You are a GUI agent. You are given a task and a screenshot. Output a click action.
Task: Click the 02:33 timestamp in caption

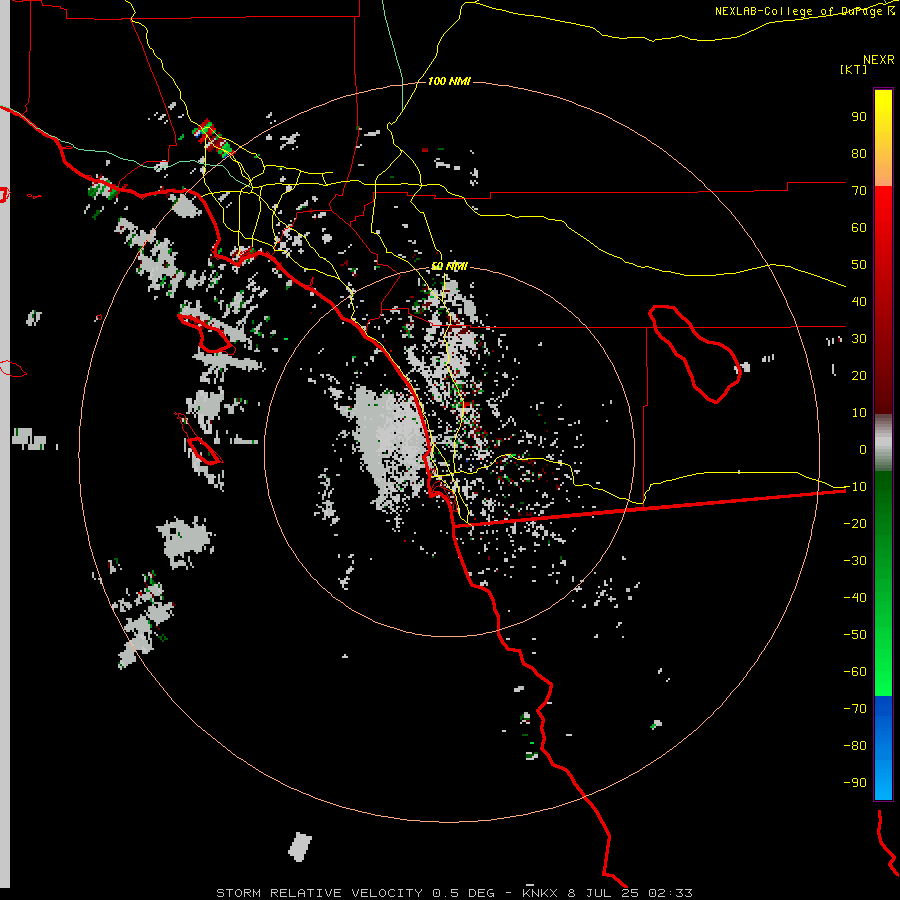point(670,893)
